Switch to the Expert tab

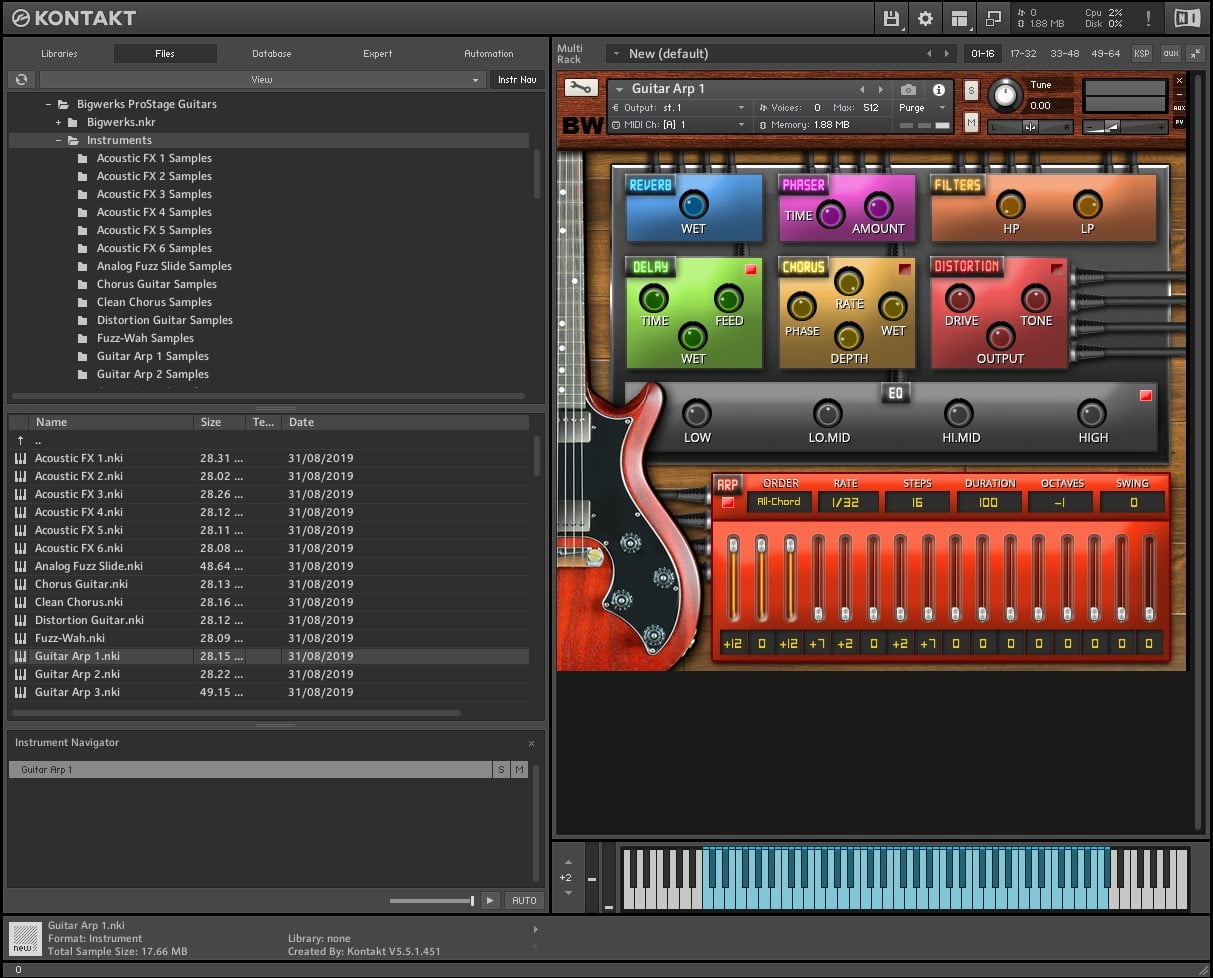click(378, 54)
